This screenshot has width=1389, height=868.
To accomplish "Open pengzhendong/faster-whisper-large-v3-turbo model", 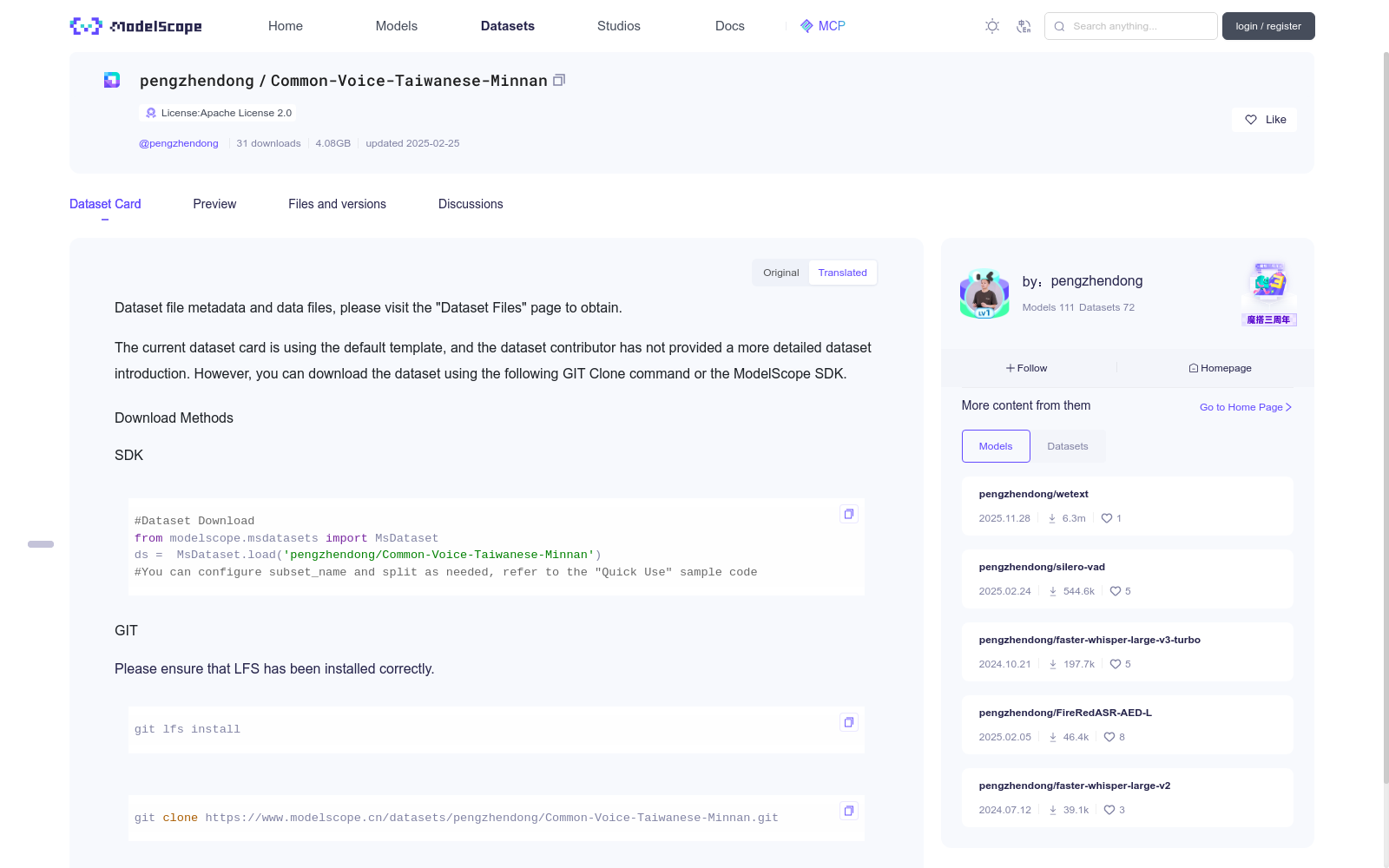I will [1128, 652].
